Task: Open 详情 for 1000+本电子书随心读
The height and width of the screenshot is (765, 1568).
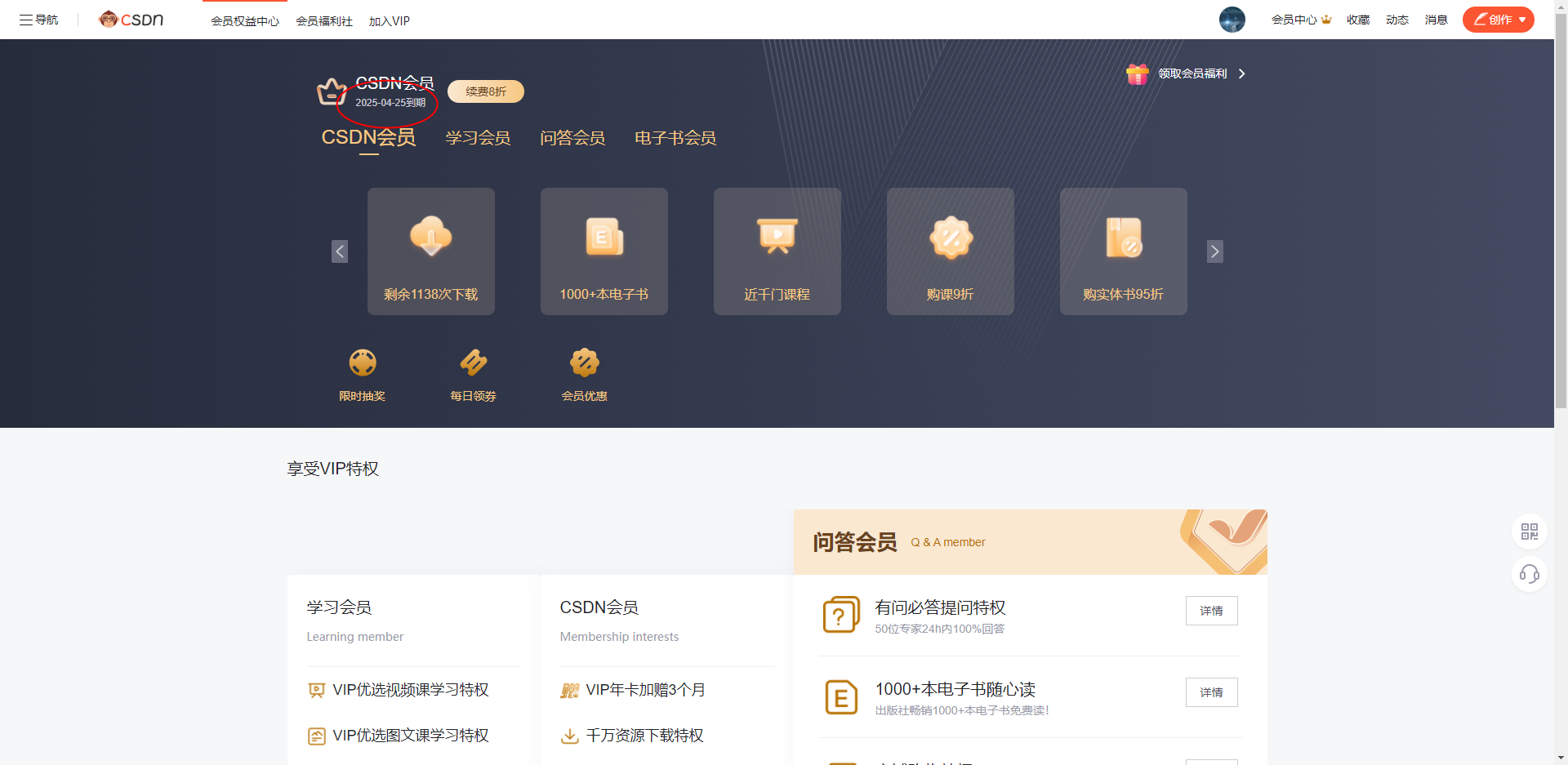Action: tap(1211, 692)
